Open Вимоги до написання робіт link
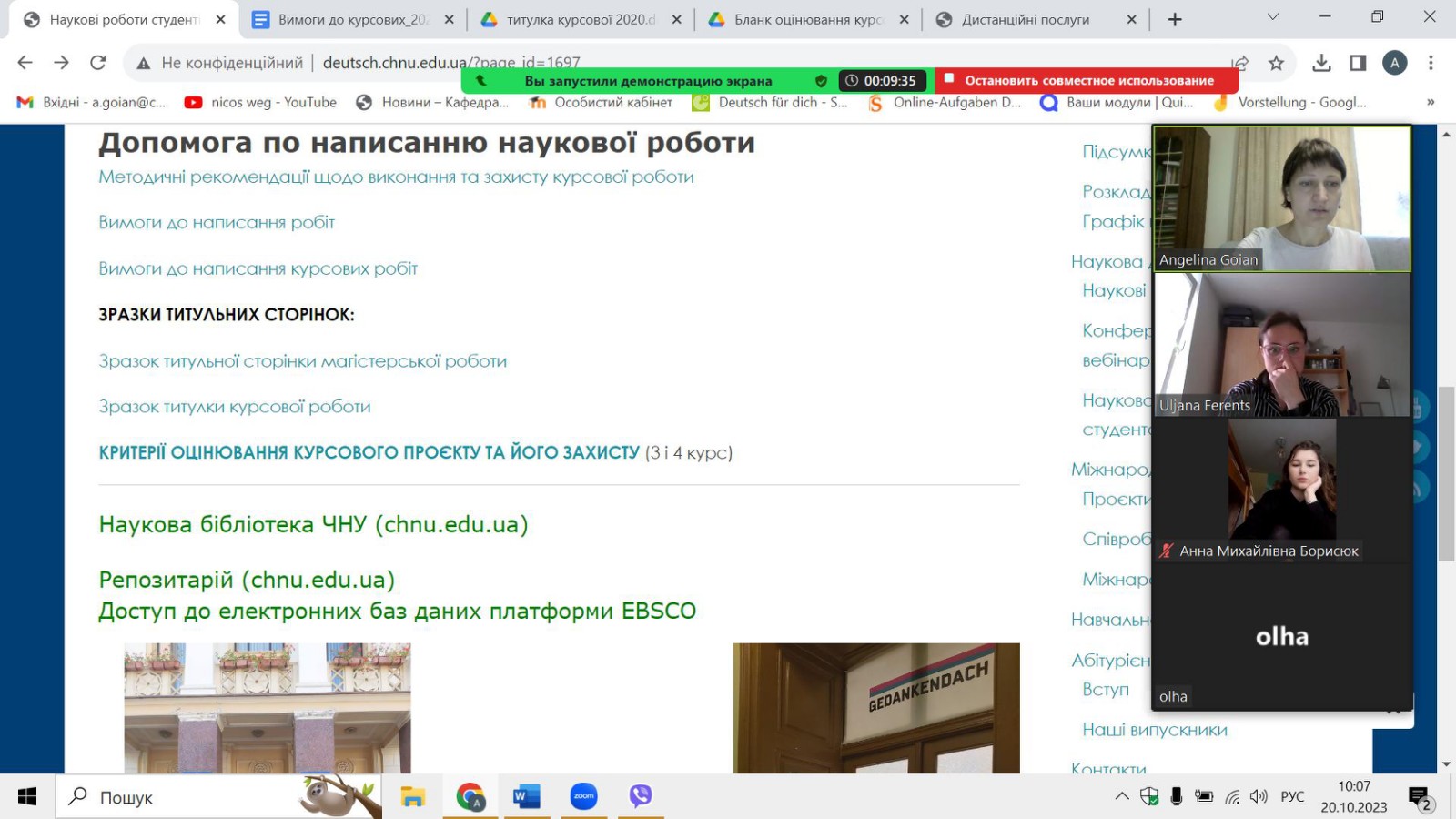 pyautogui.click(x=217, y=222)
